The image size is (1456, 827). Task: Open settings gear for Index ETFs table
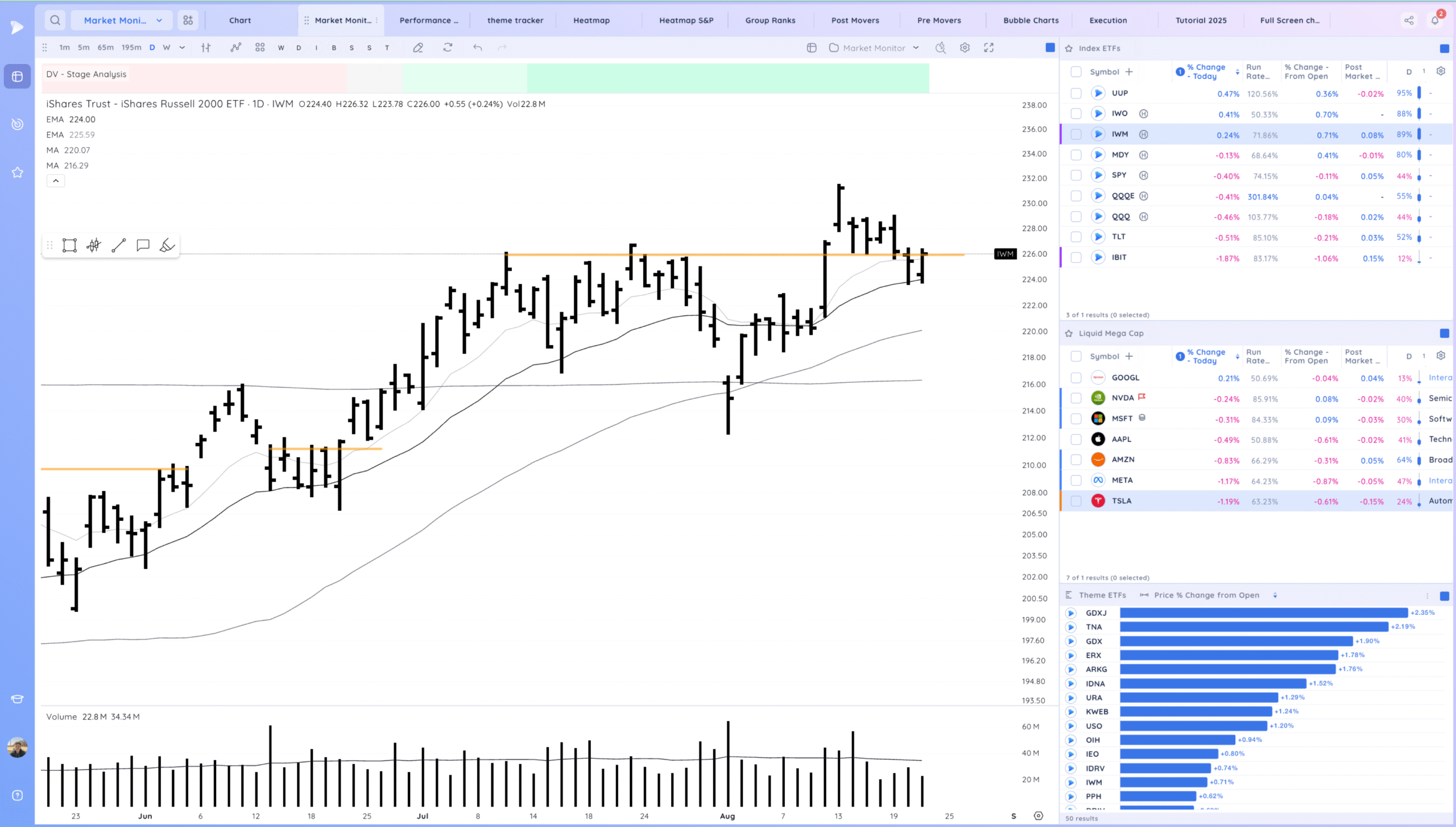[x=1441, y=71]
